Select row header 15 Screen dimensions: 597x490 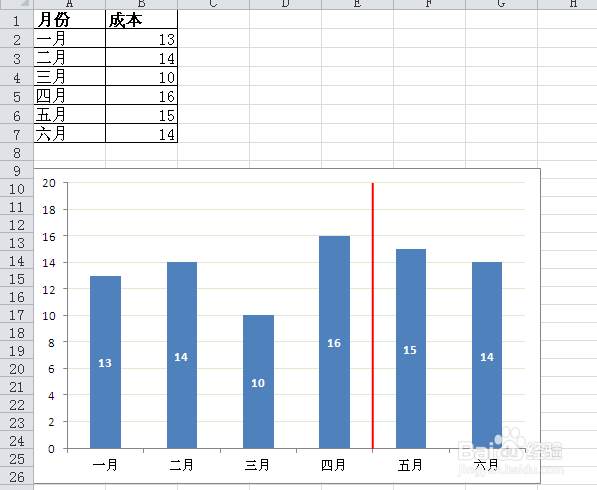tap(17, 279)
